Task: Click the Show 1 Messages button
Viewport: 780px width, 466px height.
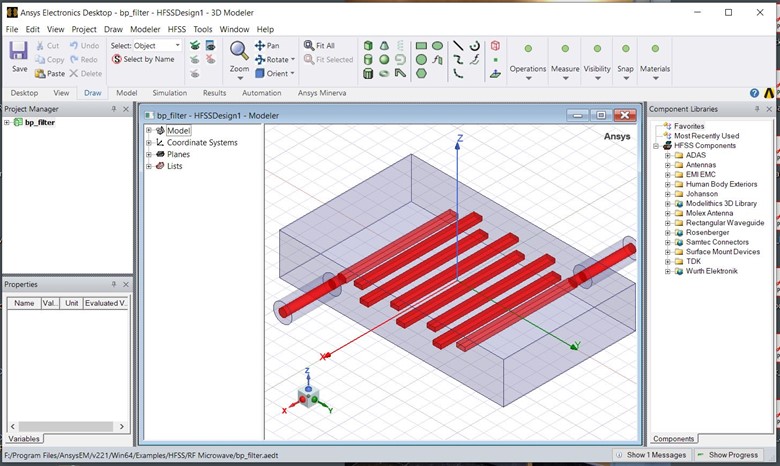Action: [651, 455]
